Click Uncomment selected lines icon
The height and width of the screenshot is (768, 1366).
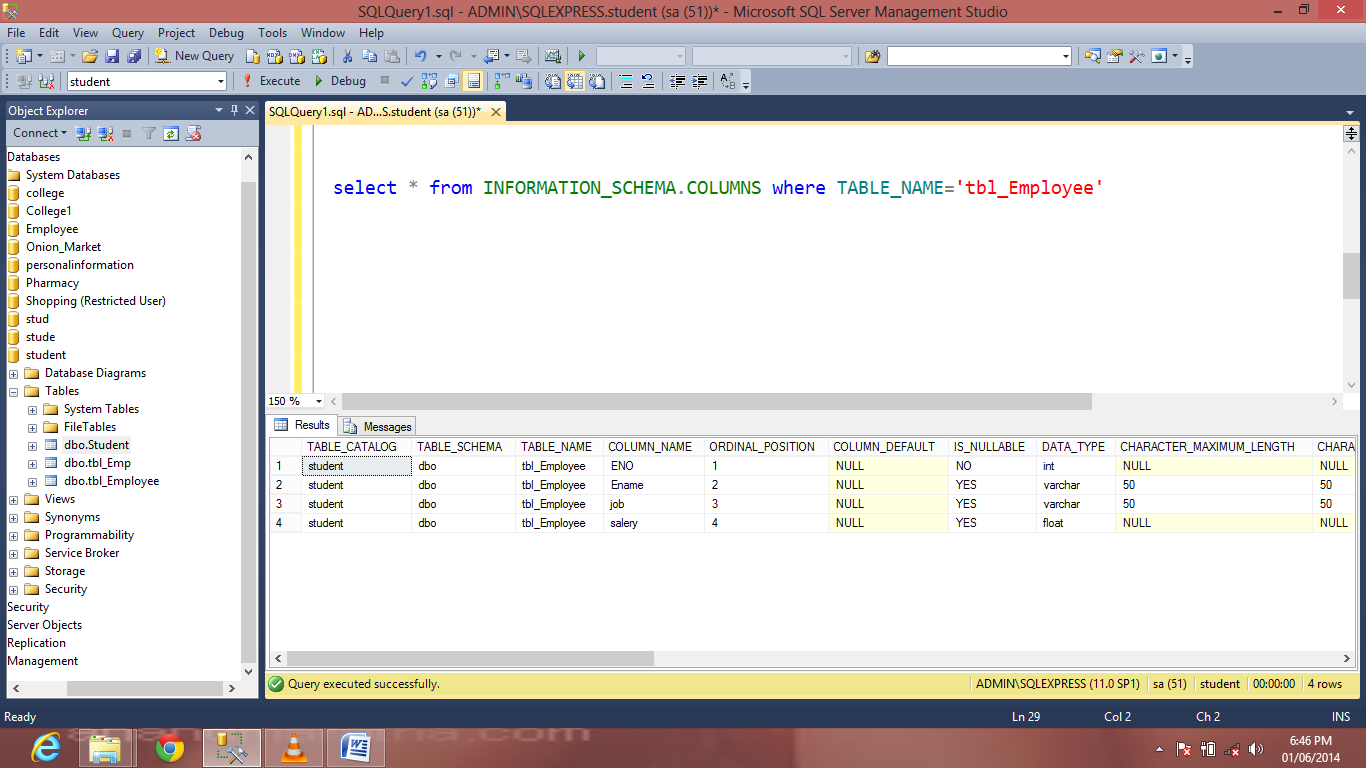click(647, 81)
